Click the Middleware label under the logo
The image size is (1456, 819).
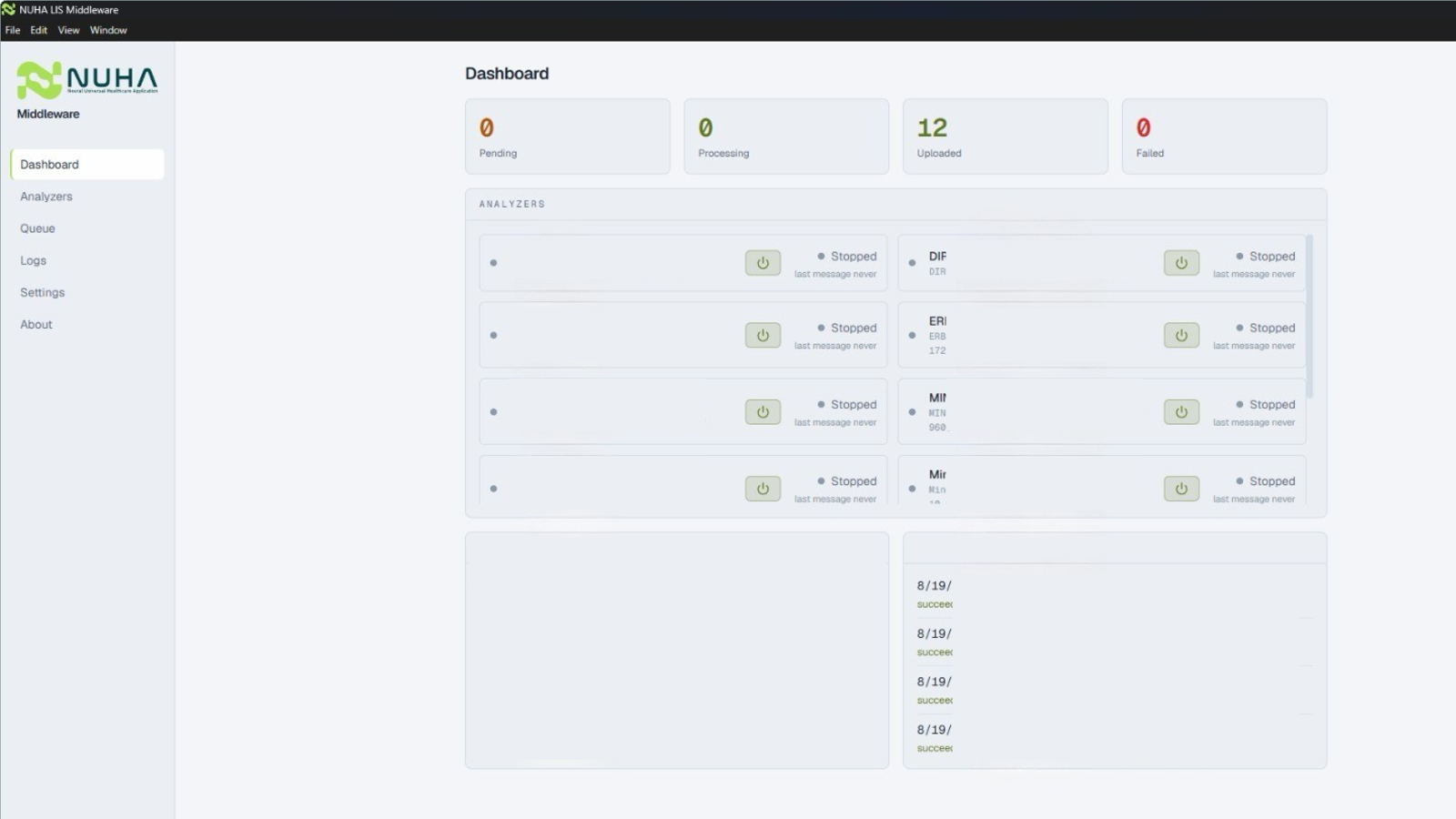click(48, 114)
